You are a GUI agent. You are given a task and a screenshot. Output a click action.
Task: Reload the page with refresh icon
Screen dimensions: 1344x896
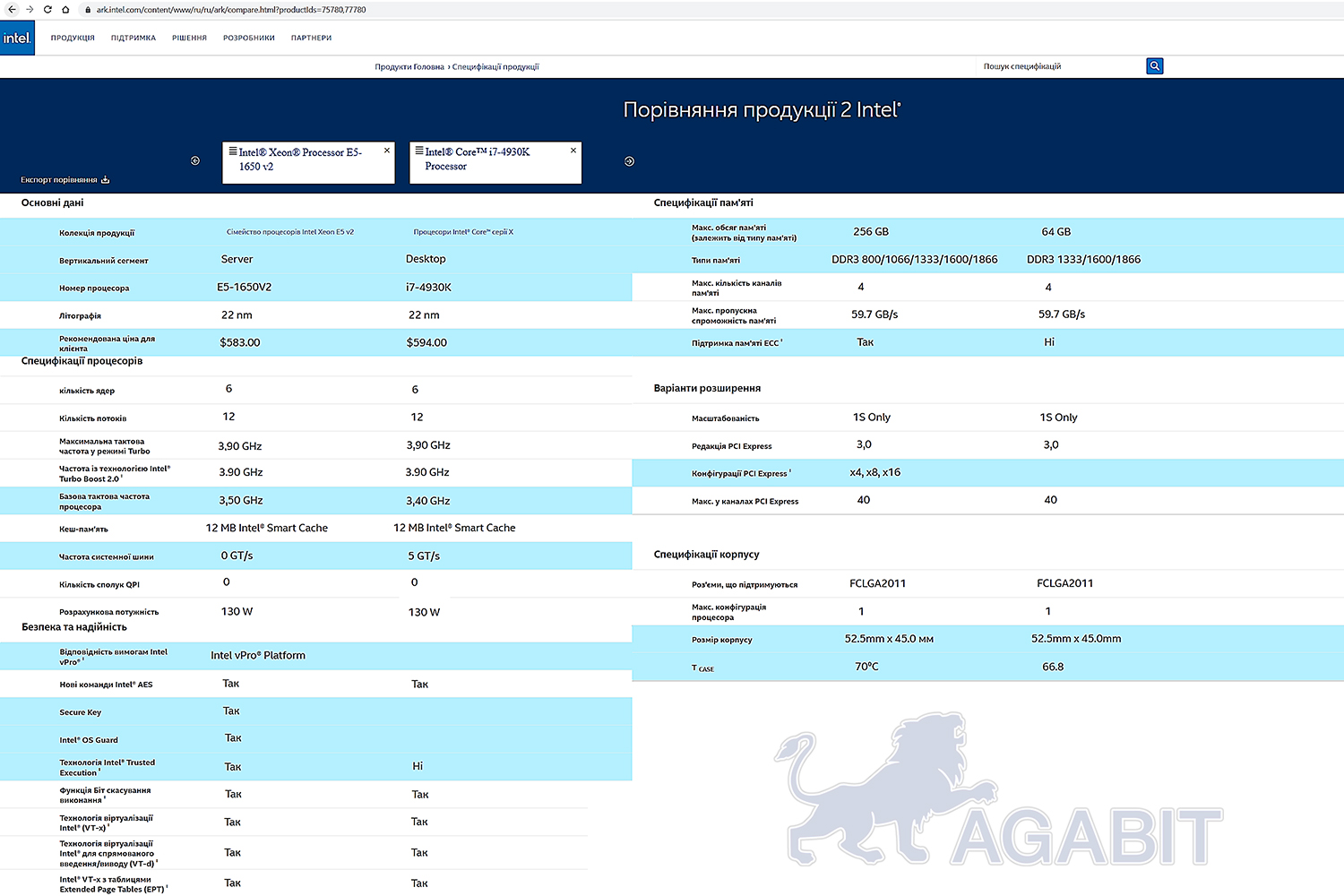coord(47,10)
